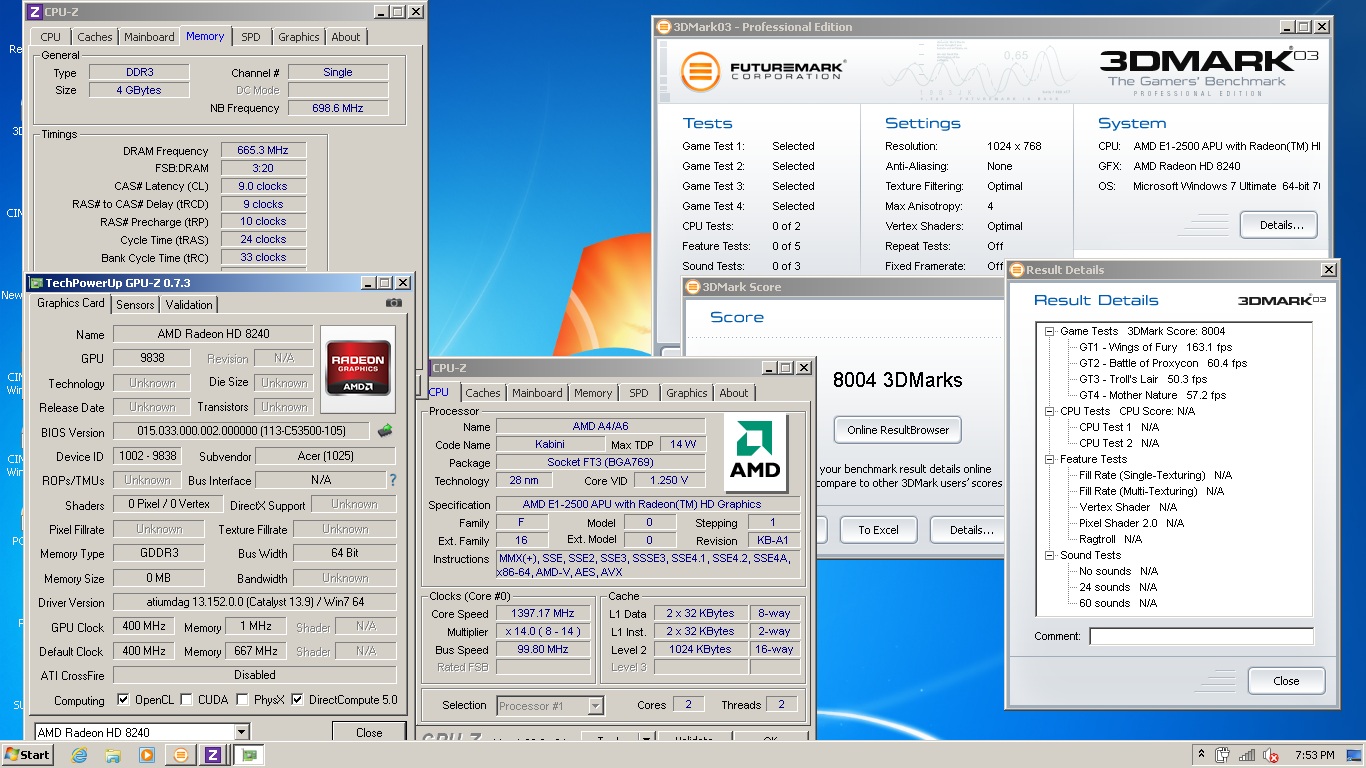Click the To Excel button

pyautogui.click(x=878, y=530)
